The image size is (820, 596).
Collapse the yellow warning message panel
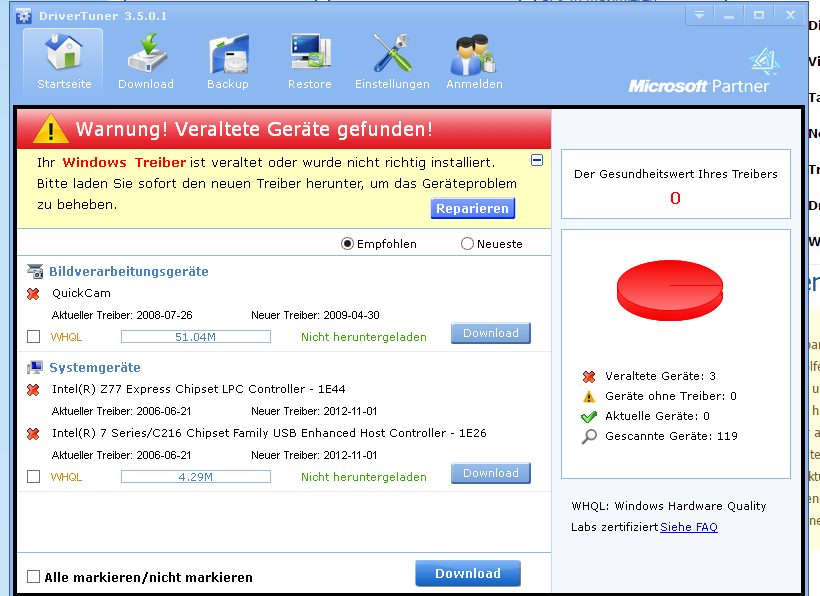point(537,160)
